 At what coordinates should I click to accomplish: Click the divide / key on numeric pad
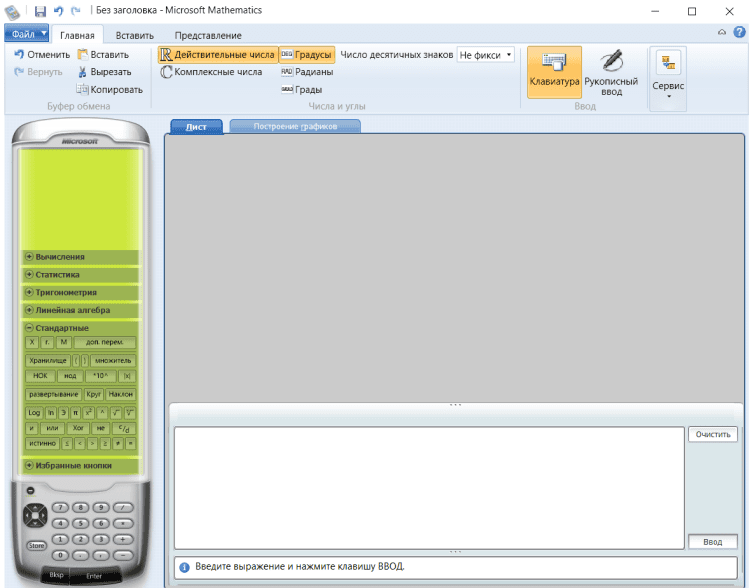(x=123, y=508)
